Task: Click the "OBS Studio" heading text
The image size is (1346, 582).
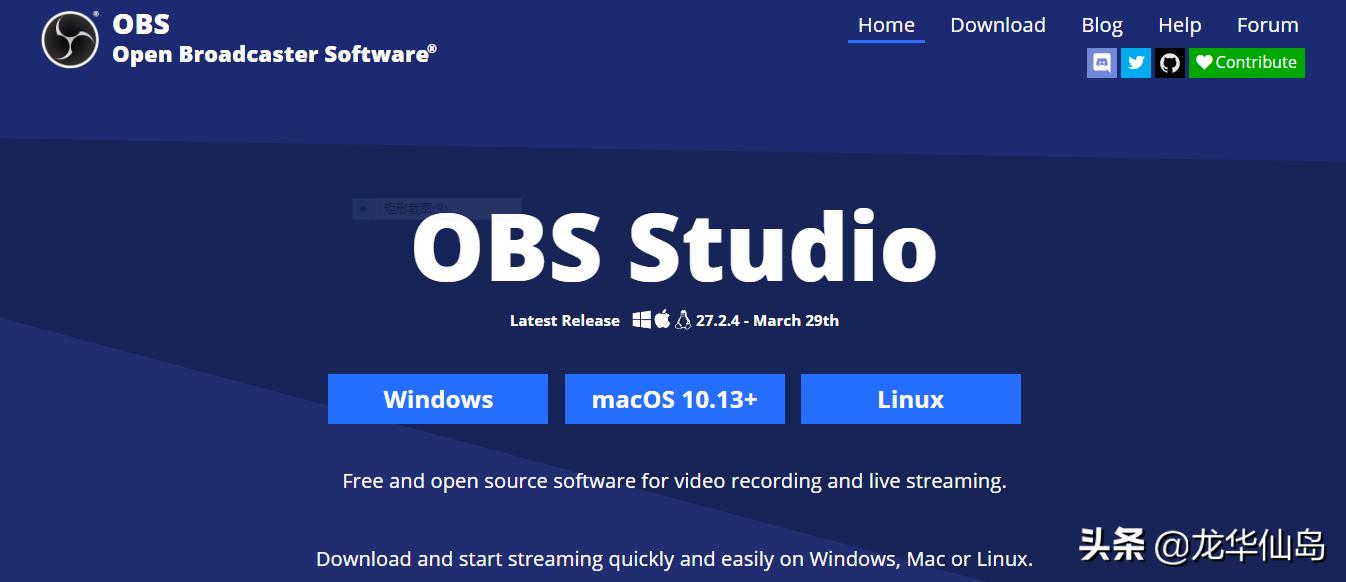Action: [675, 248]
